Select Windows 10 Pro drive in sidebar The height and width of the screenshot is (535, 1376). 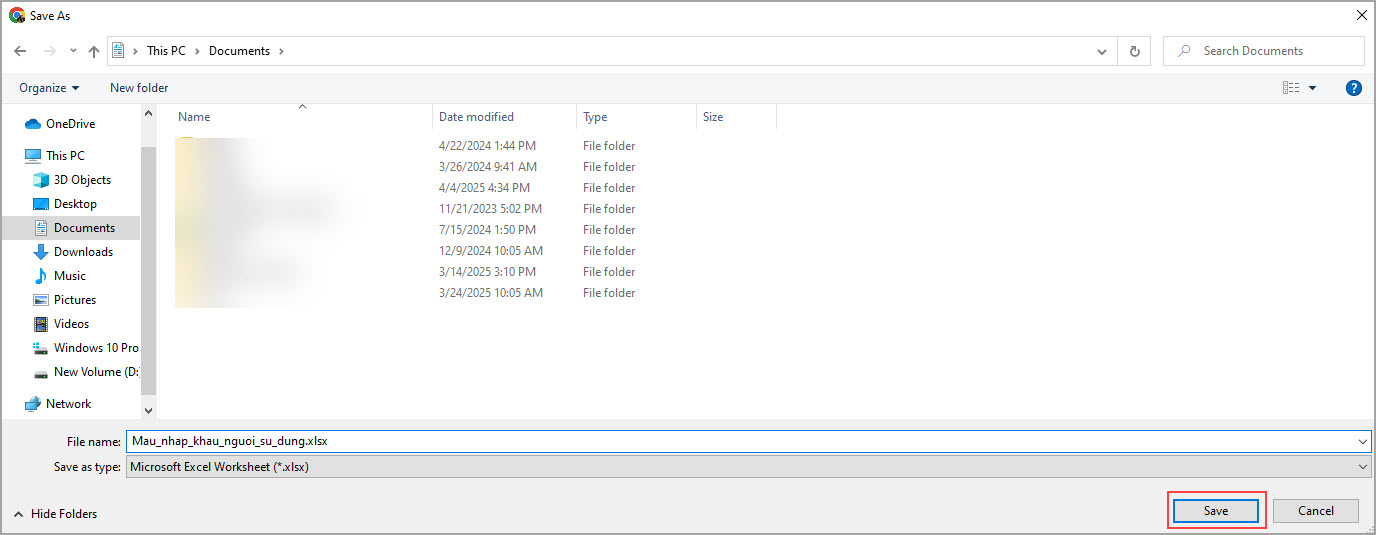coord(96,348)
